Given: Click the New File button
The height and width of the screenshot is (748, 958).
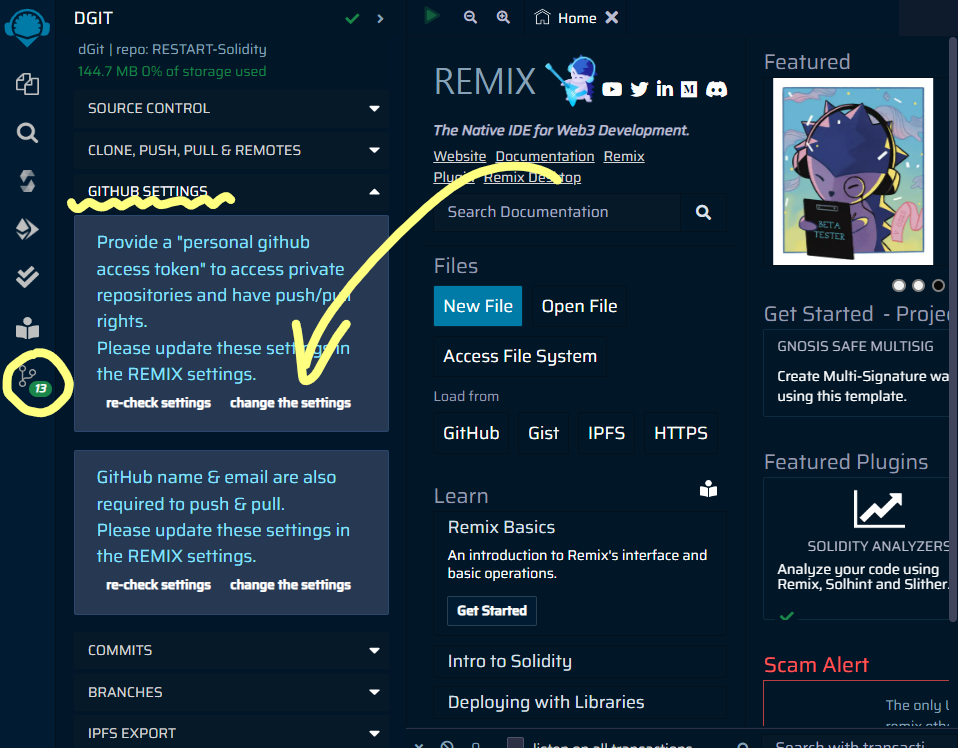Looking at the screenshot, I should pos(478,306).
